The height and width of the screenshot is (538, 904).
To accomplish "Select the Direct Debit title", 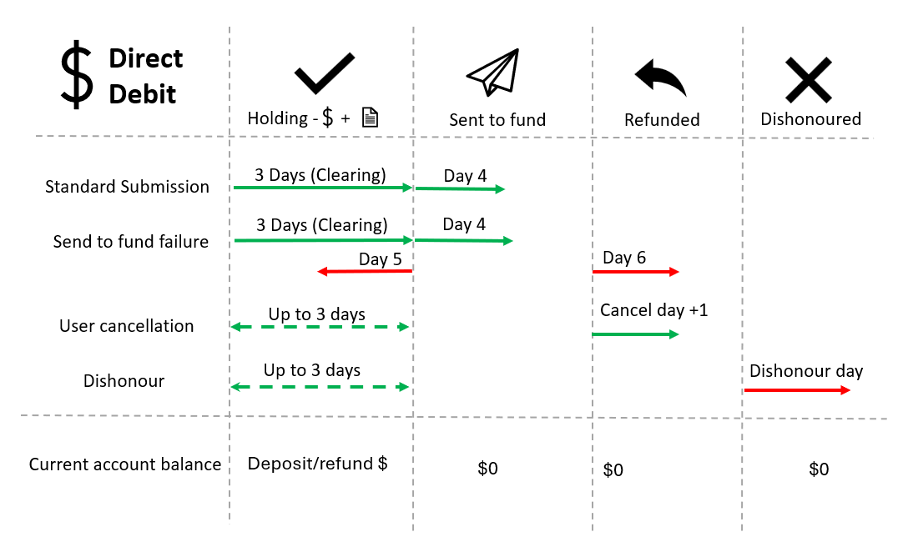I will click(x=145, y=76).
